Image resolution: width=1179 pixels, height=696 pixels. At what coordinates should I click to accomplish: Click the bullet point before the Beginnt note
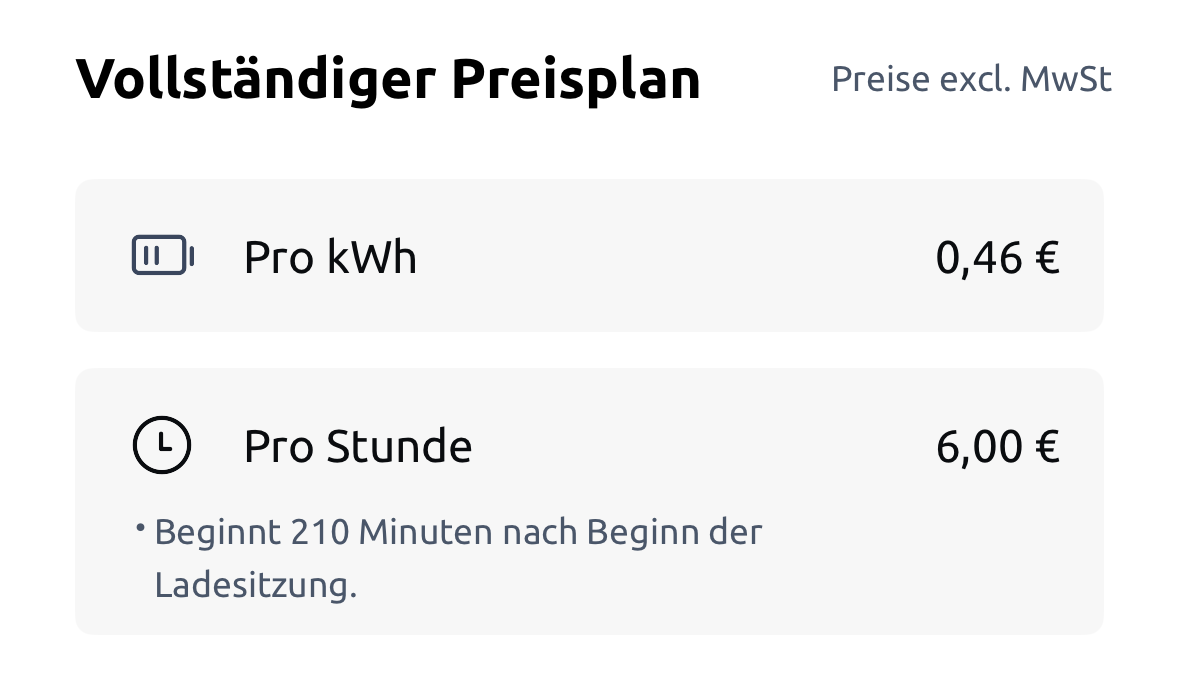point(141,526)
